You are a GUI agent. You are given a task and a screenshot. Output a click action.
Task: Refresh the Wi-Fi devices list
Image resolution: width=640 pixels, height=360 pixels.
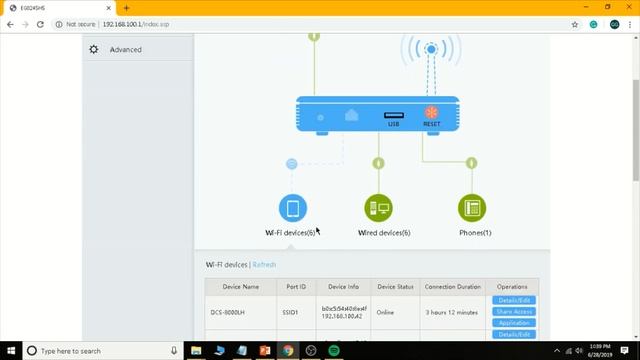[x=264, y=264]
